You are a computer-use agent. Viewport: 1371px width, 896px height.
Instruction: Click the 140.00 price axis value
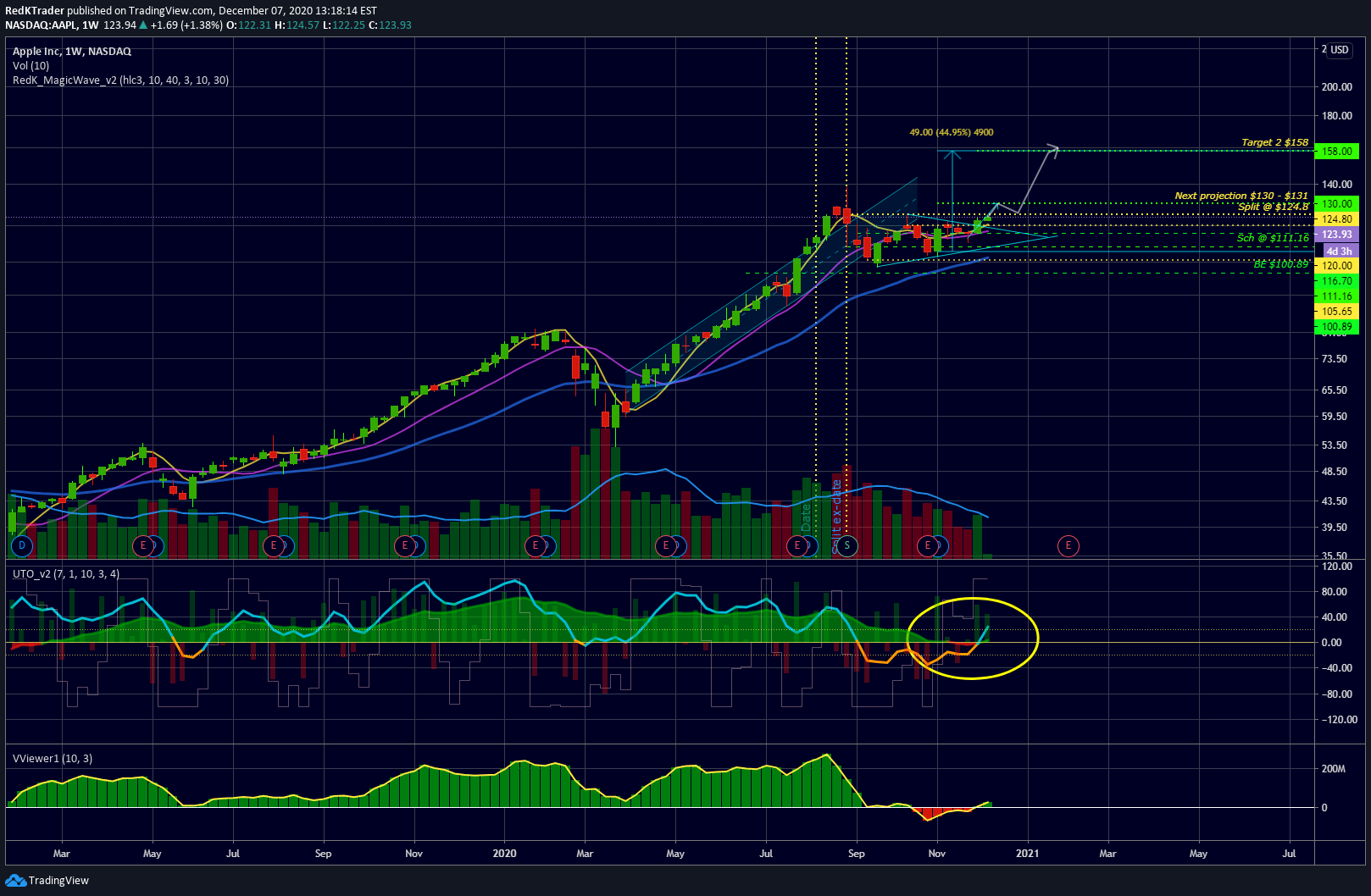click(x=1337, y=185)
